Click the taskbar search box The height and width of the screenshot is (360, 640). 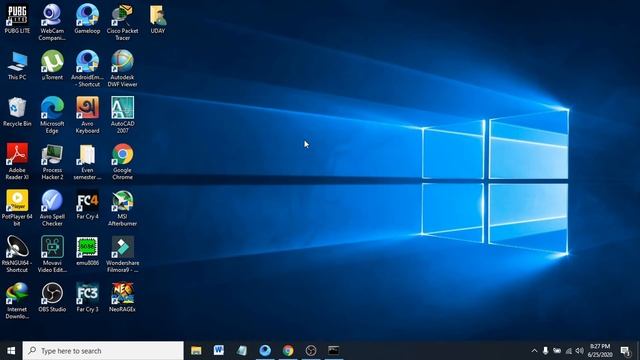click(103, 351)
